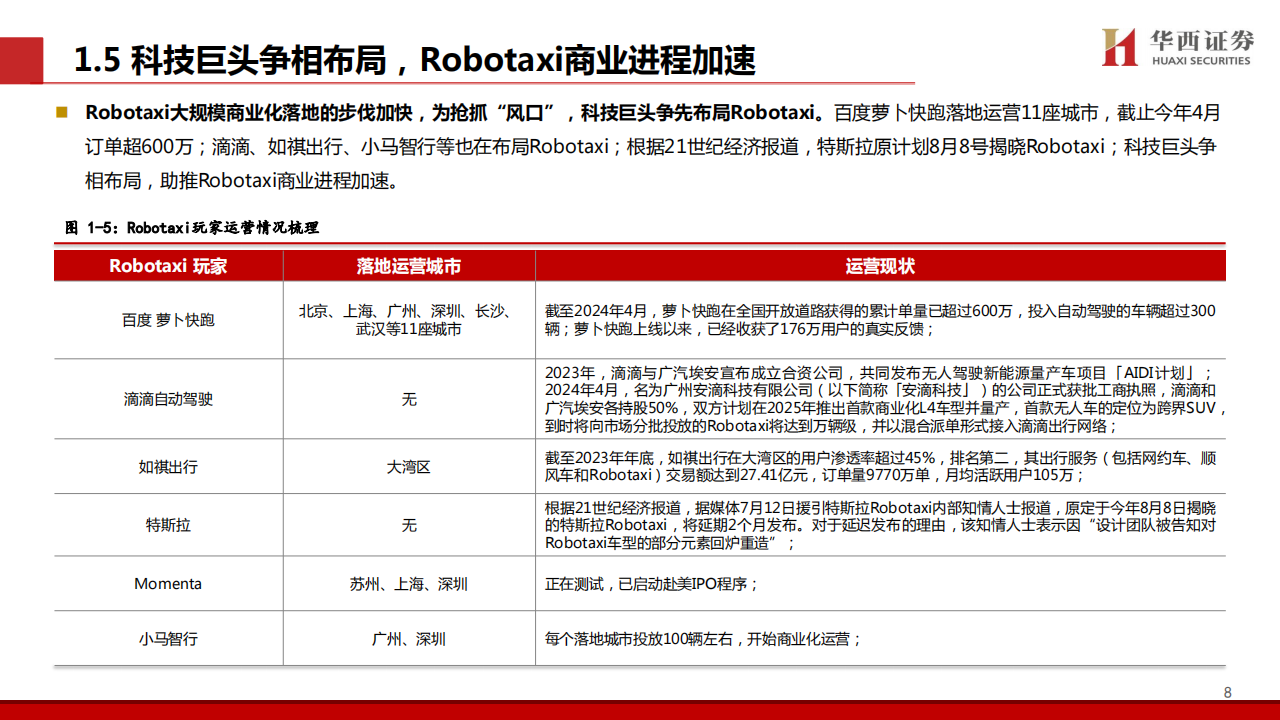Click the 苏州、上海、深圳 city cell
1280x720 pixels.
(x=409, y=584)
